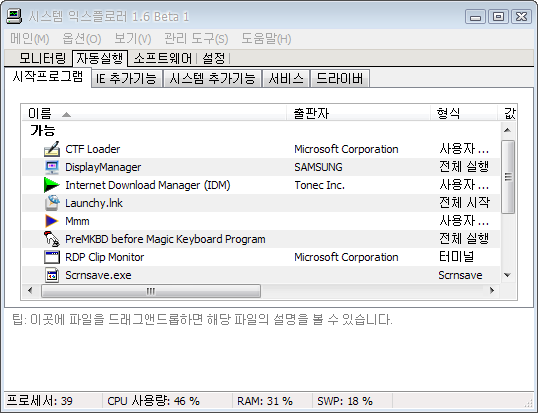
Task: Switch to the 소프트웨어 tab
Action: (x=163, y=58)
